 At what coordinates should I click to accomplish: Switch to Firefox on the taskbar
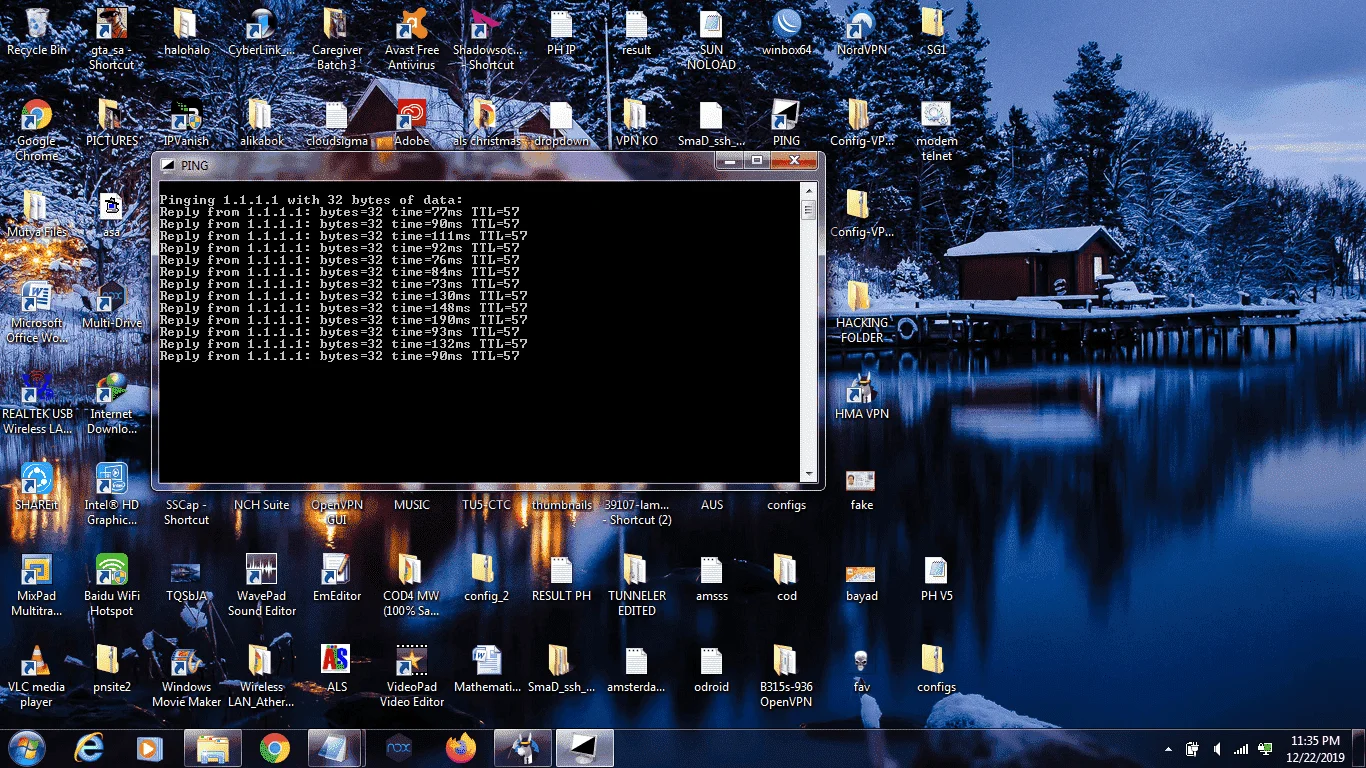coord(461,748)
